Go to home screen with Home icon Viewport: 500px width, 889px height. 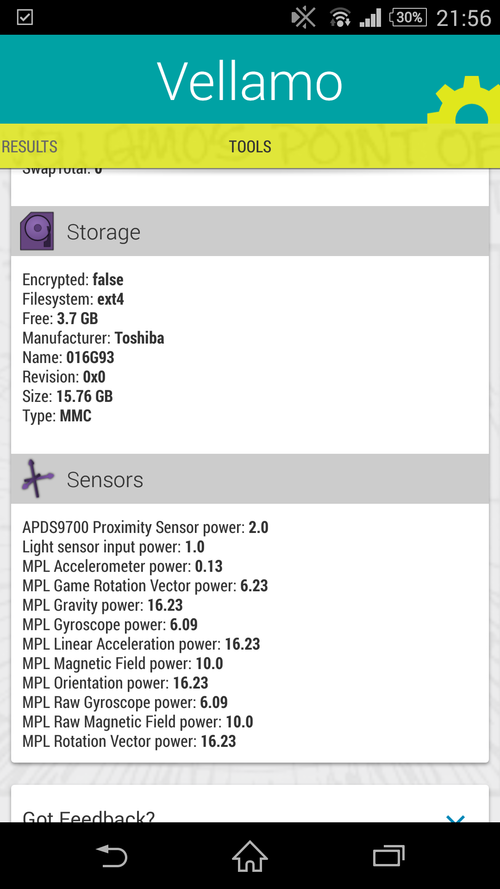click(250, 856)
